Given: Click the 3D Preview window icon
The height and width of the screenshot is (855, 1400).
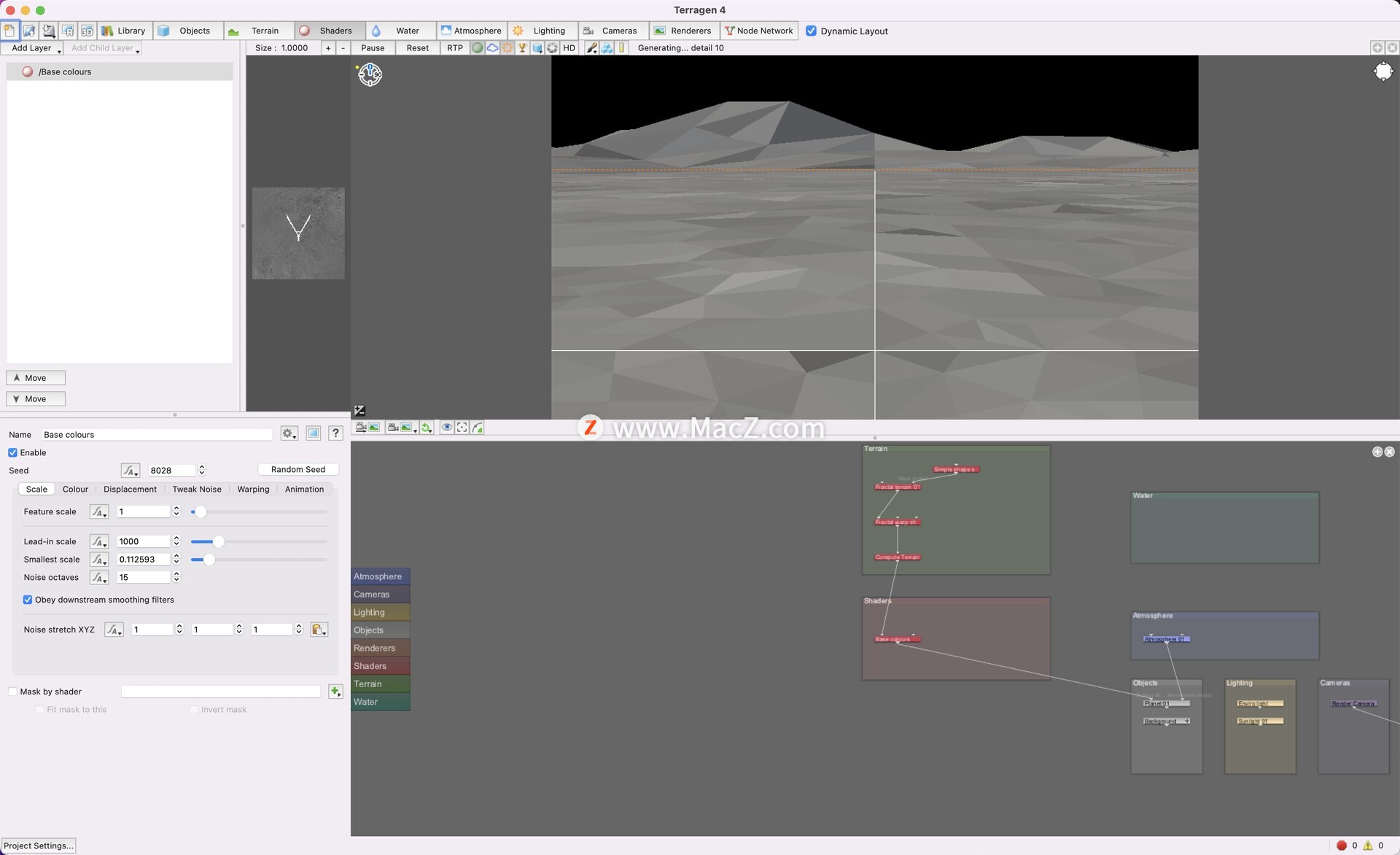Looking at the screenshot, I should (x=87, y=31).
